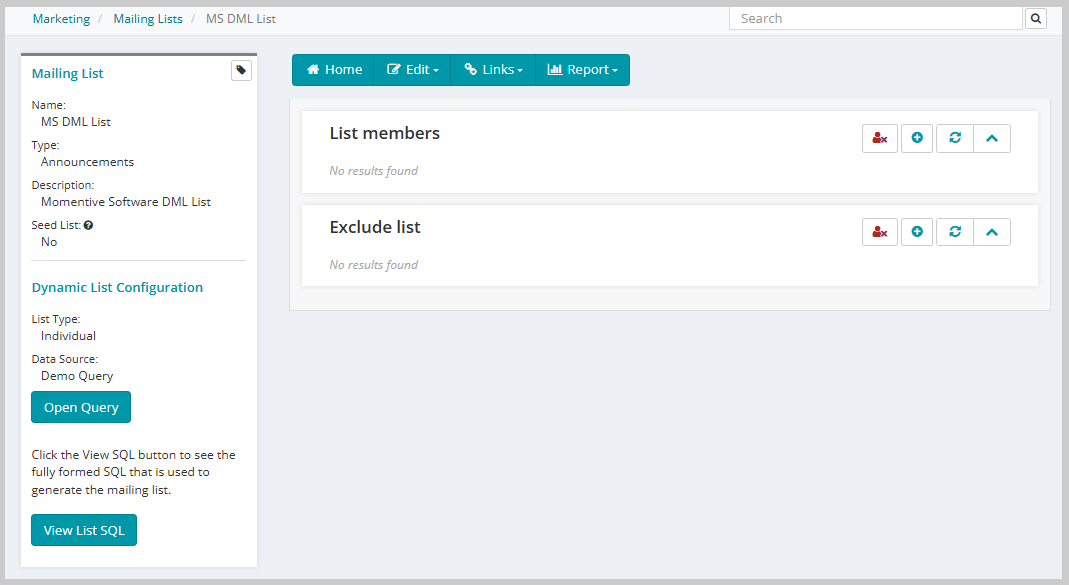Focus the Search input field
Screen dimensions: 1069x585
[876, 18]
